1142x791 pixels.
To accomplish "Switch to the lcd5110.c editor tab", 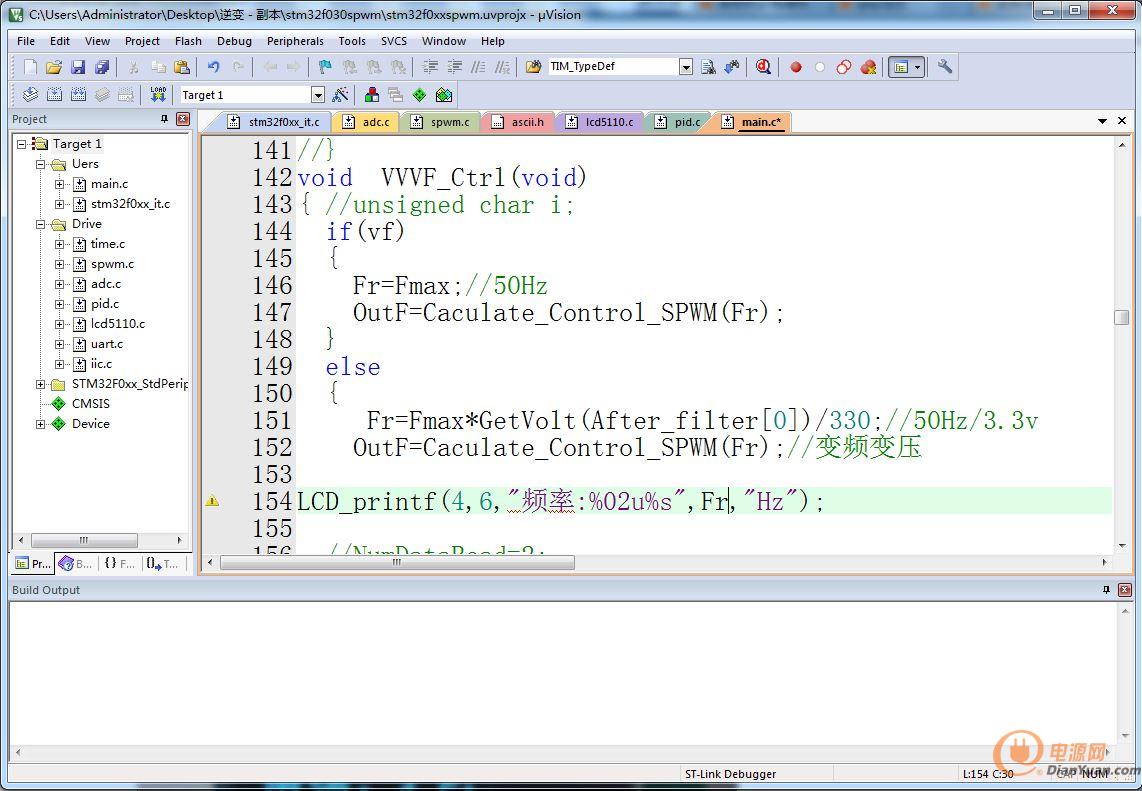I will (x=601, y=122).
